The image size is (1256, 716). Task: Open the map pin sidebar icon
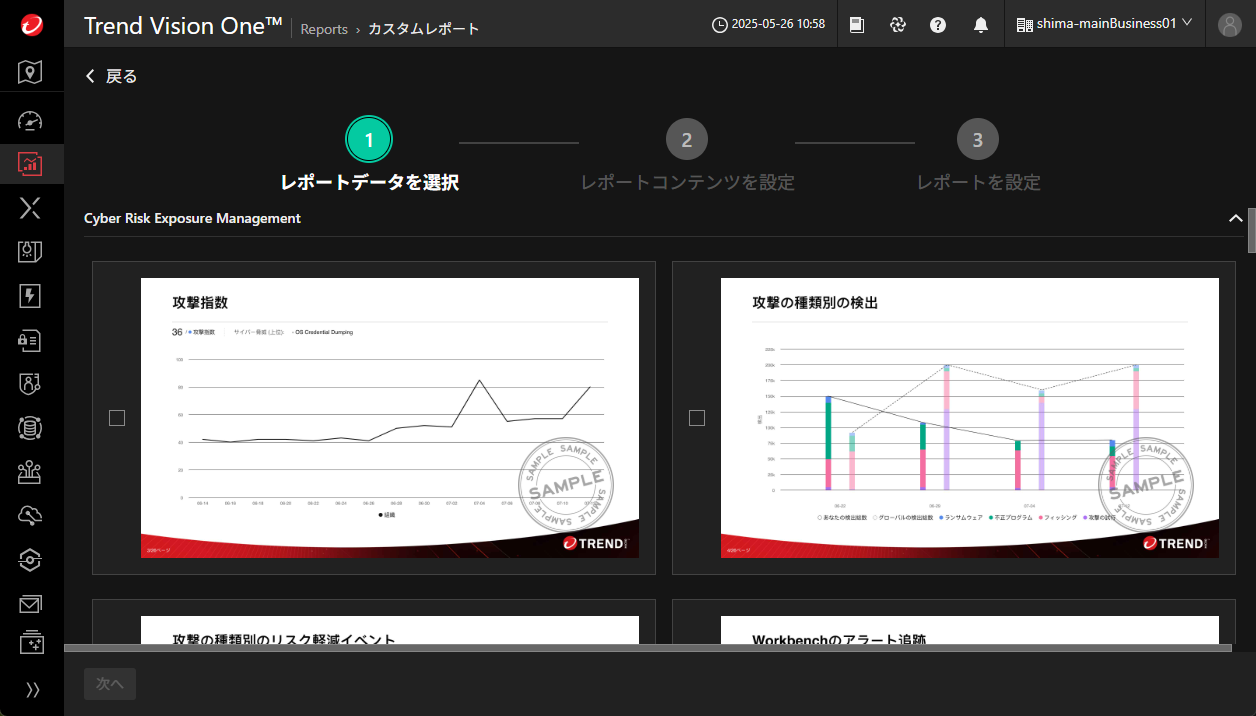pyautogui.click(x=31, y=72)
